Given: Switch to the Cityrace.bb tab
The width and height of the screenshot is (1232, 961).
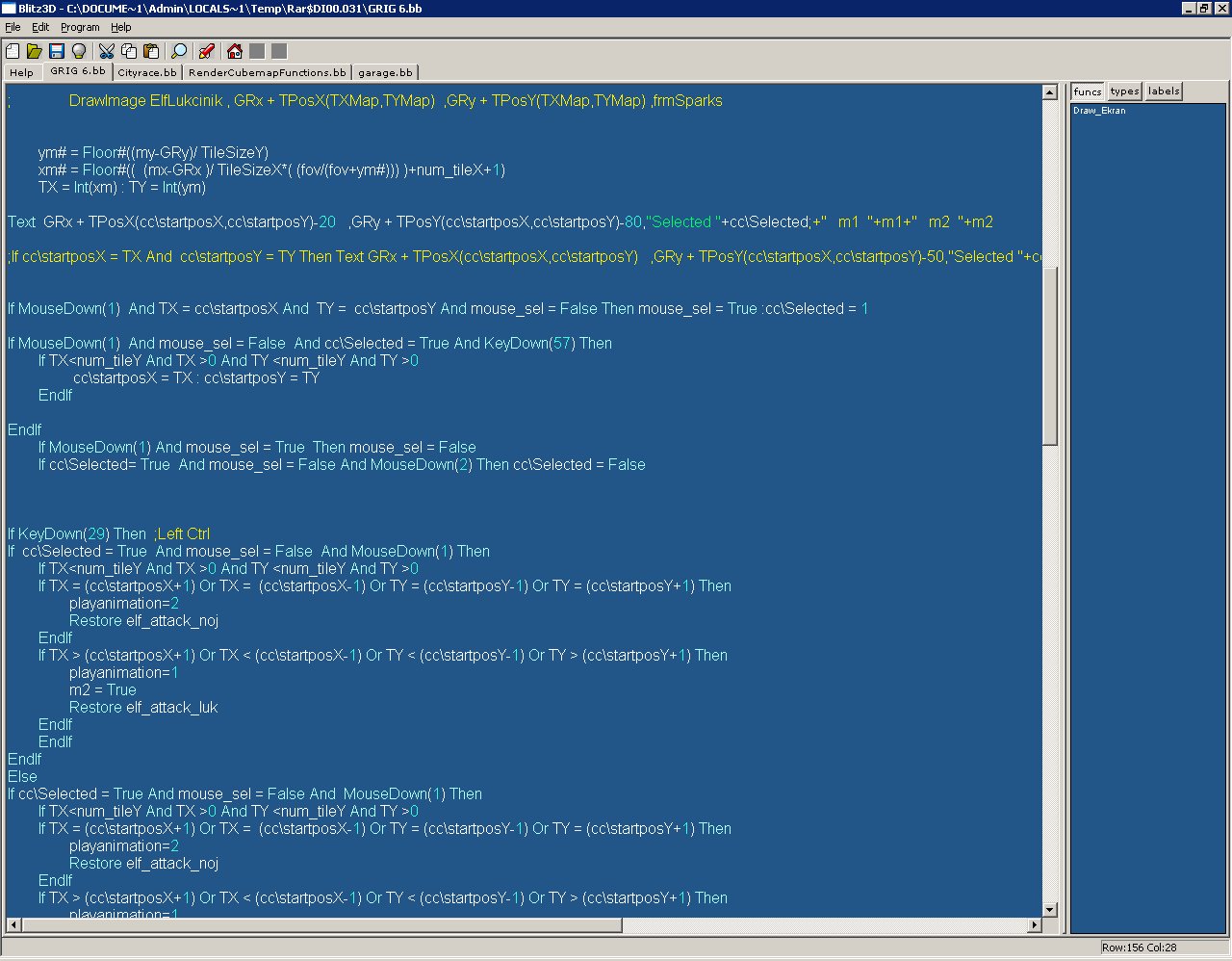Looking at the screenshot, I should [x=147, y=72].
